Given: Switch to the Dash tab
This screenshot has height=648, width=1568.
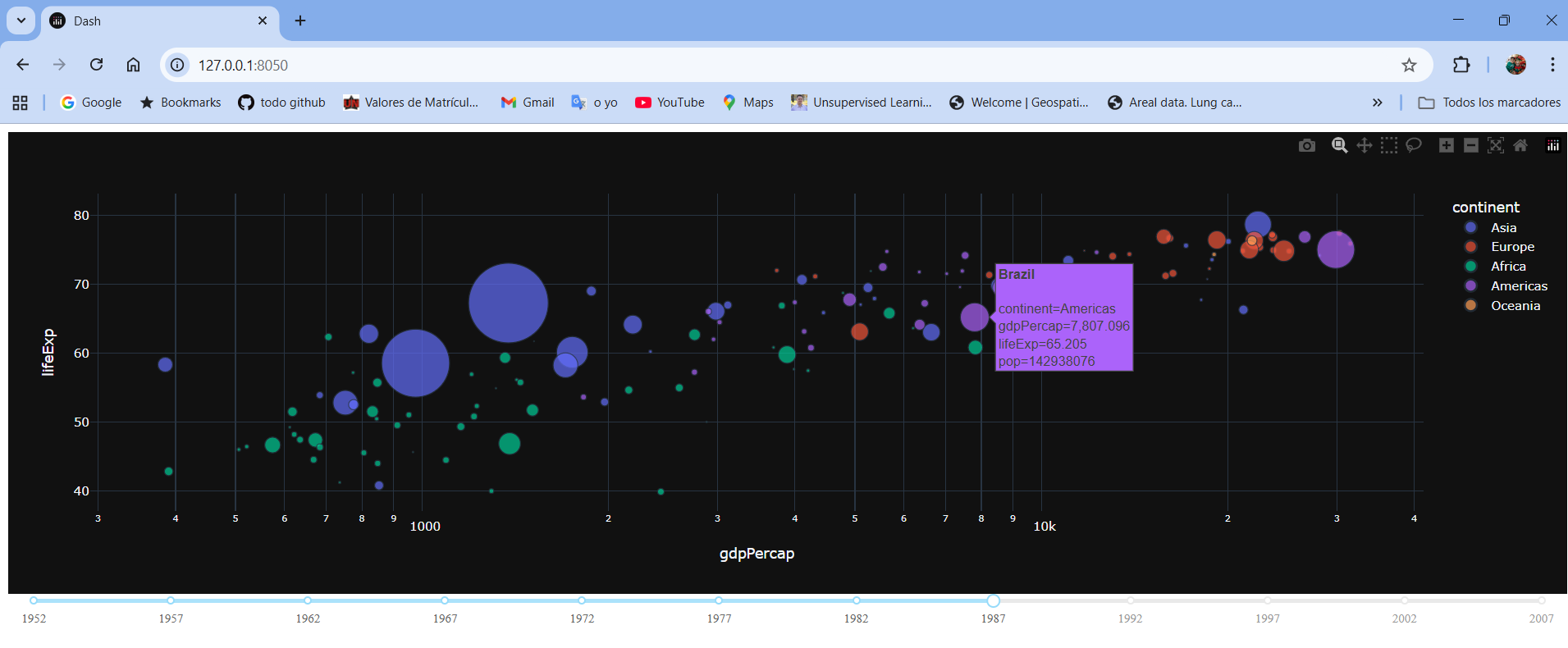Looking at the screenshot, I should (x=158, y=21).
